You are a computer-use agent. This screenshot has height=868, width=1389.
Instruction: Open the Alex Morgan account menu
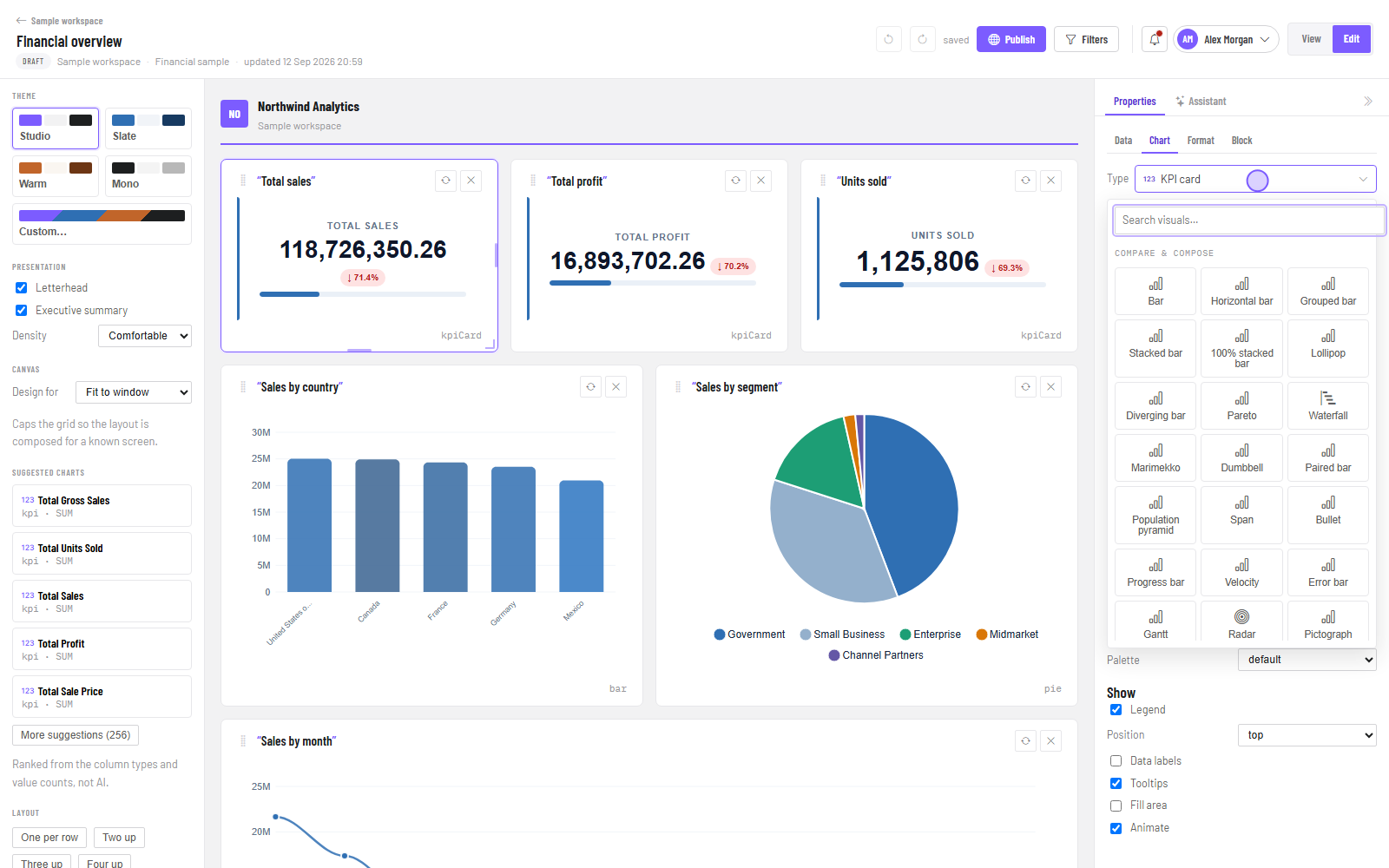click(x=1227, y=39)
